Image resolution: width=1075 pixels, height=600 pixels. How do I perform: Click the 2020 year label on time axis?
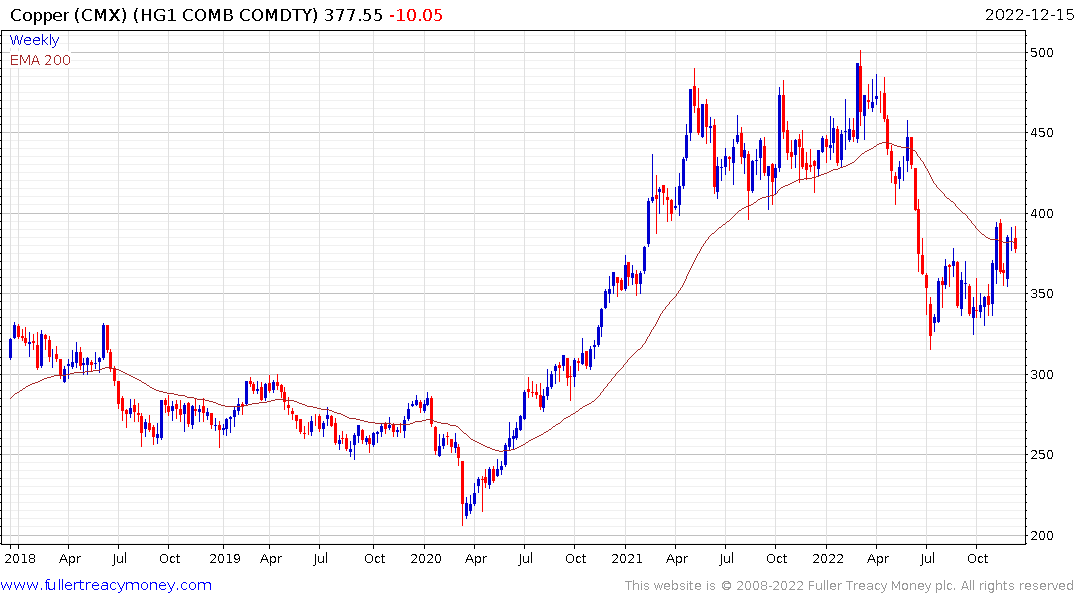pyautogui.click(x=426, y=558)
